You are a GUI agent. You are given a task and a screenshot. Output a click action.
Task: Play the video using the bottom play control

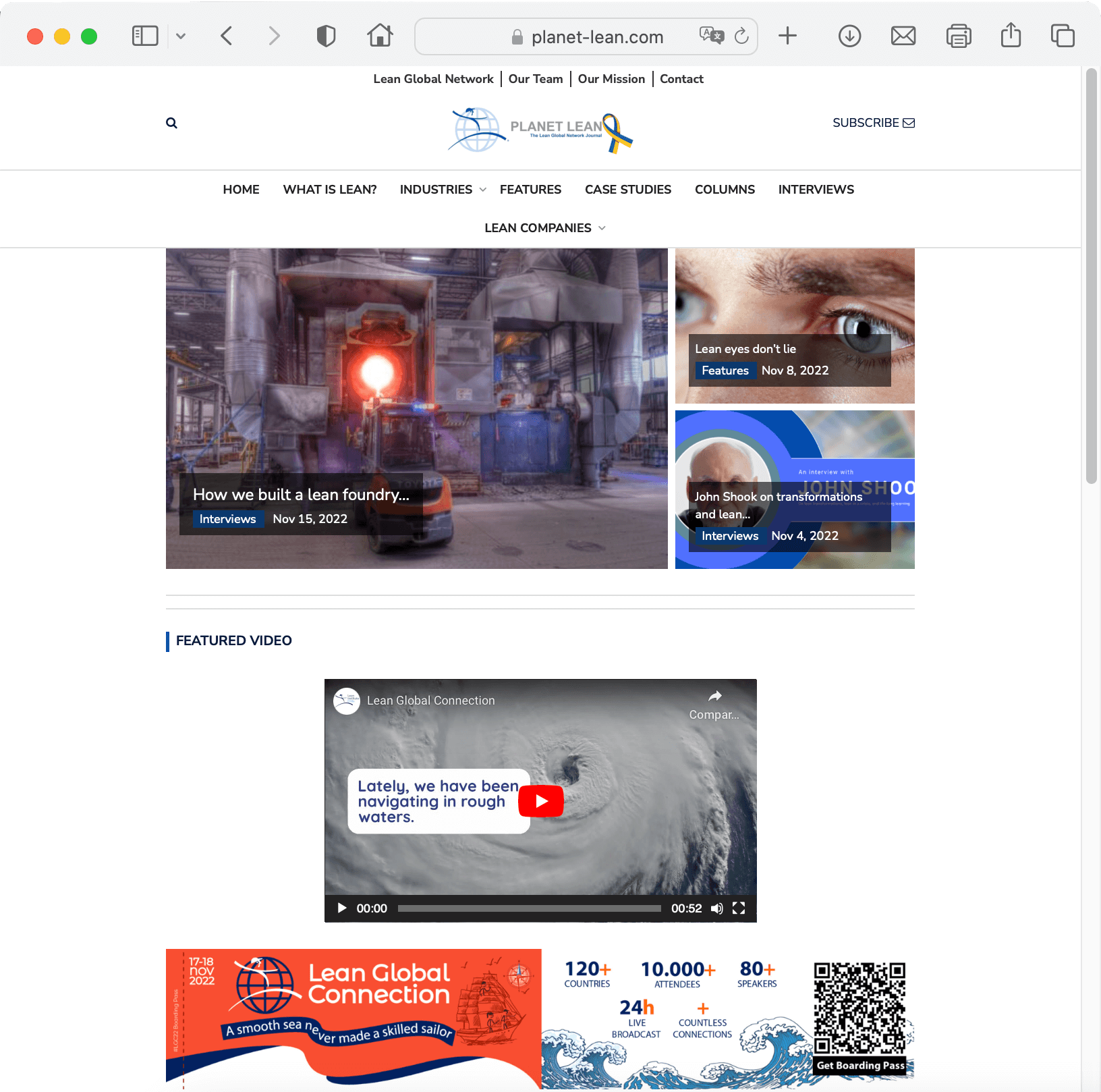342,908
